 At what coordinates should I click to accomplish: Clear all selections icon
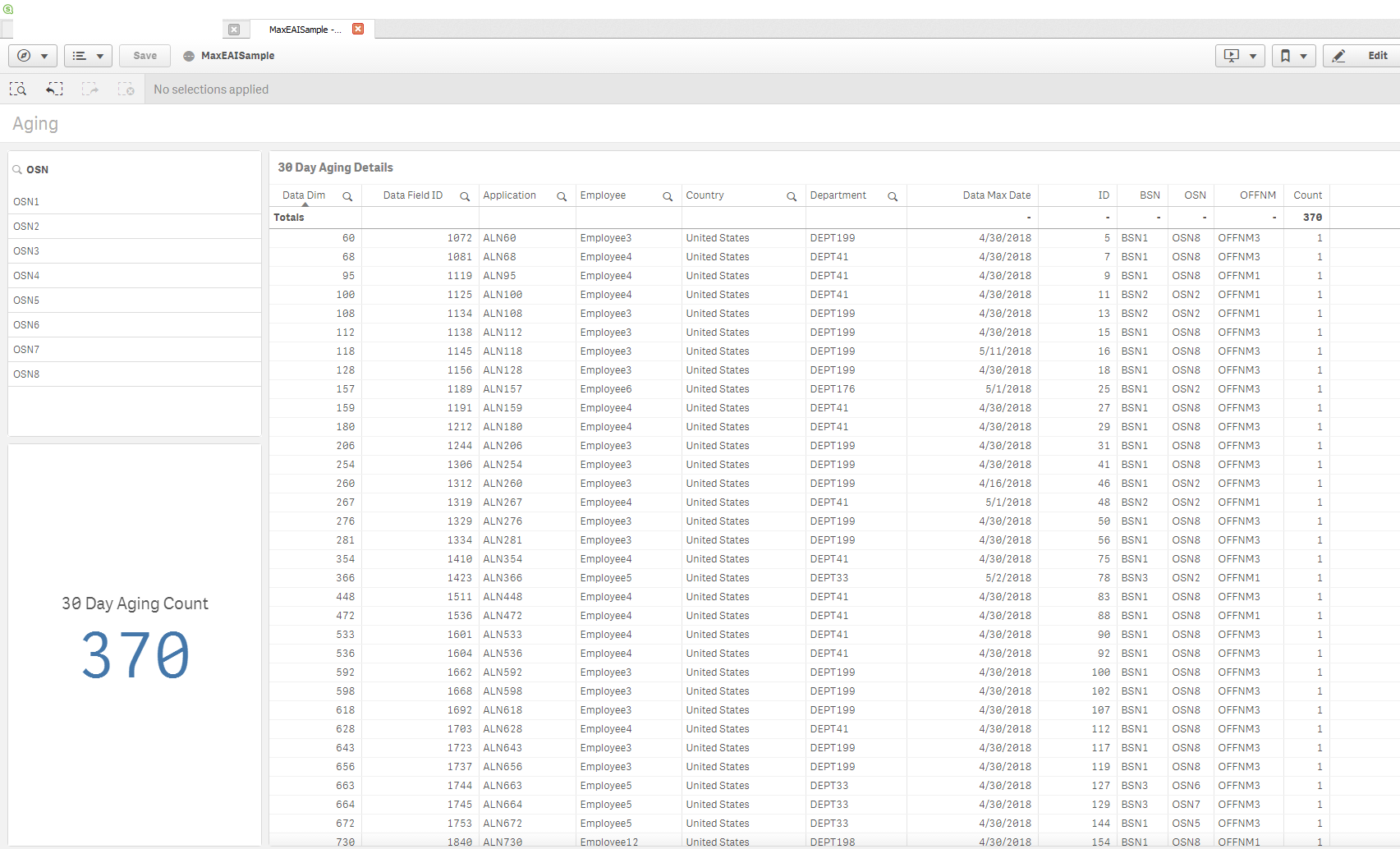coord(126,89)
